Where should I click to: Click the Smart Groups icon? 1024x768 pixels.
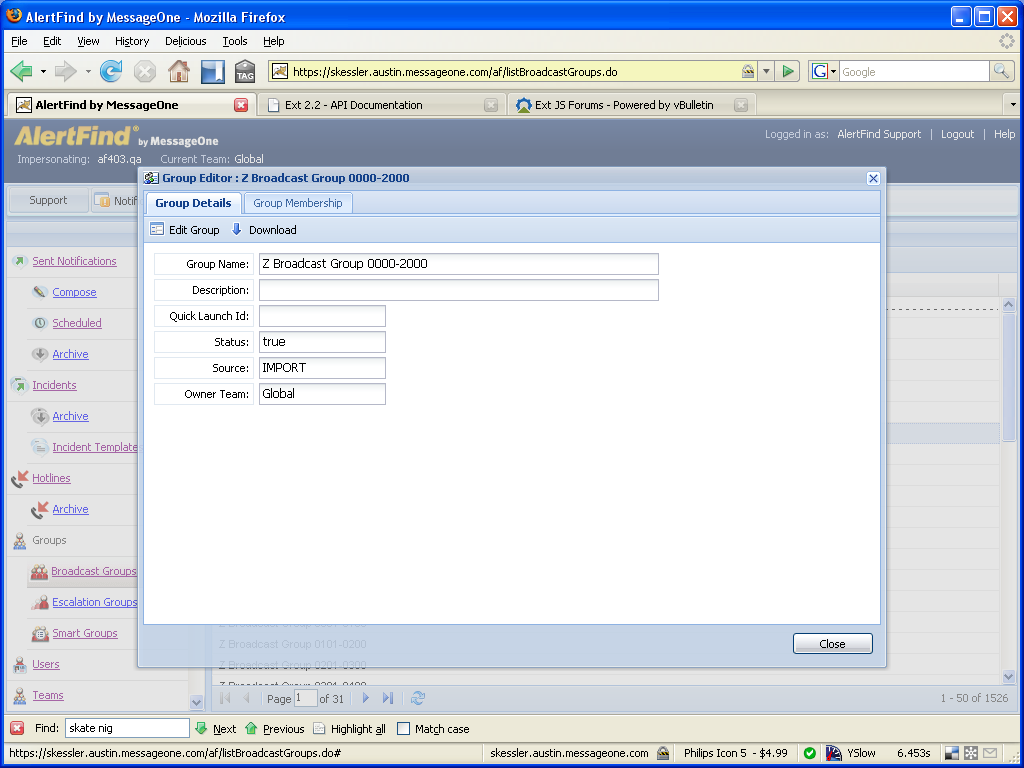pos(40,633)
